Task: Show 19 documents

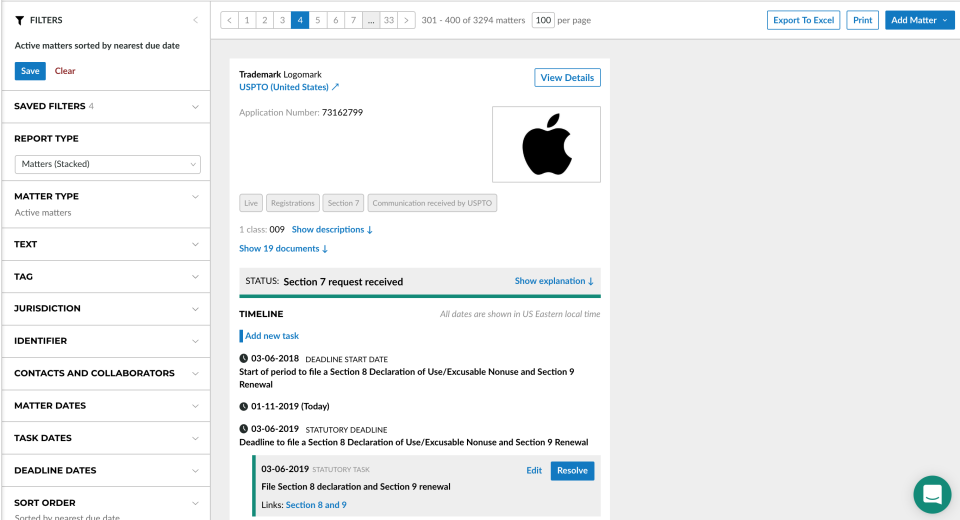Action: tap(283, 249)
